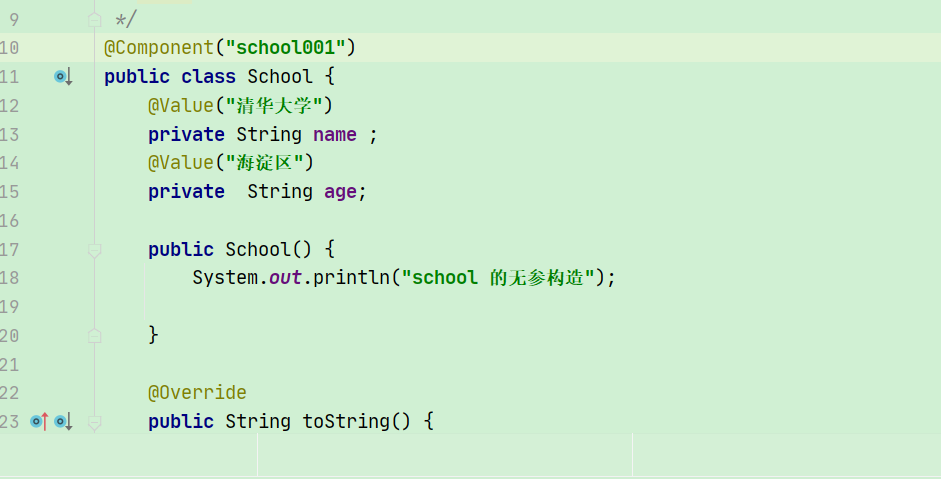Collapse the School() constructor fold marker on line 17
Image resolution: width=941 pixels, height=479 pixels.
click(x=94, y=250)
